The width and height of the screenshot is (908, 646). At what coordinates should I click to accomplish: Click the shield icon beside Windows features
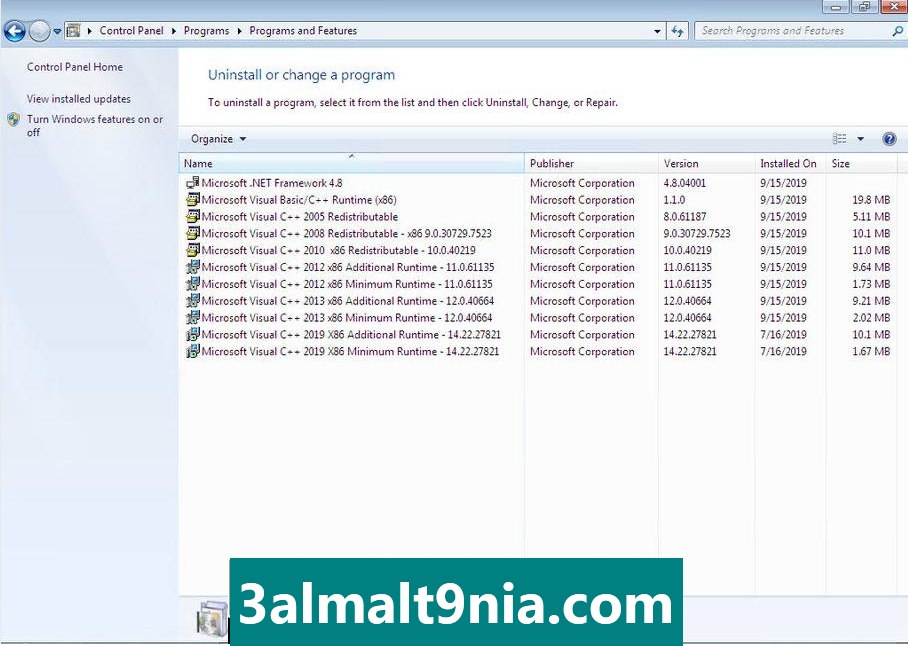(14, 120)
